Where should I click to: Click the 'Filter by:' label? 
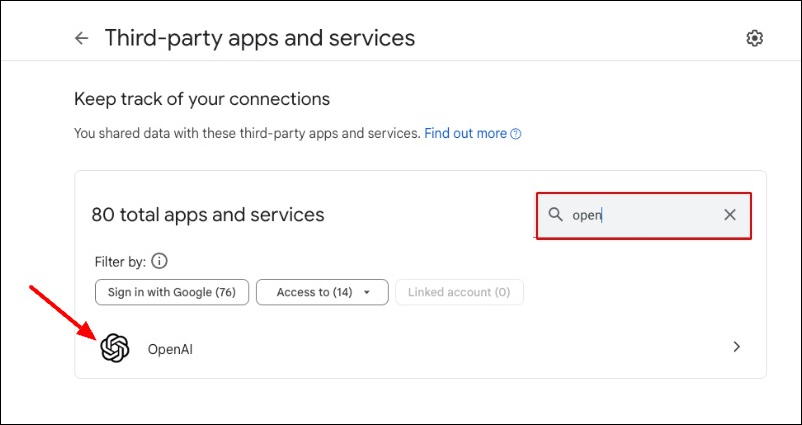(x=121, y=262)
